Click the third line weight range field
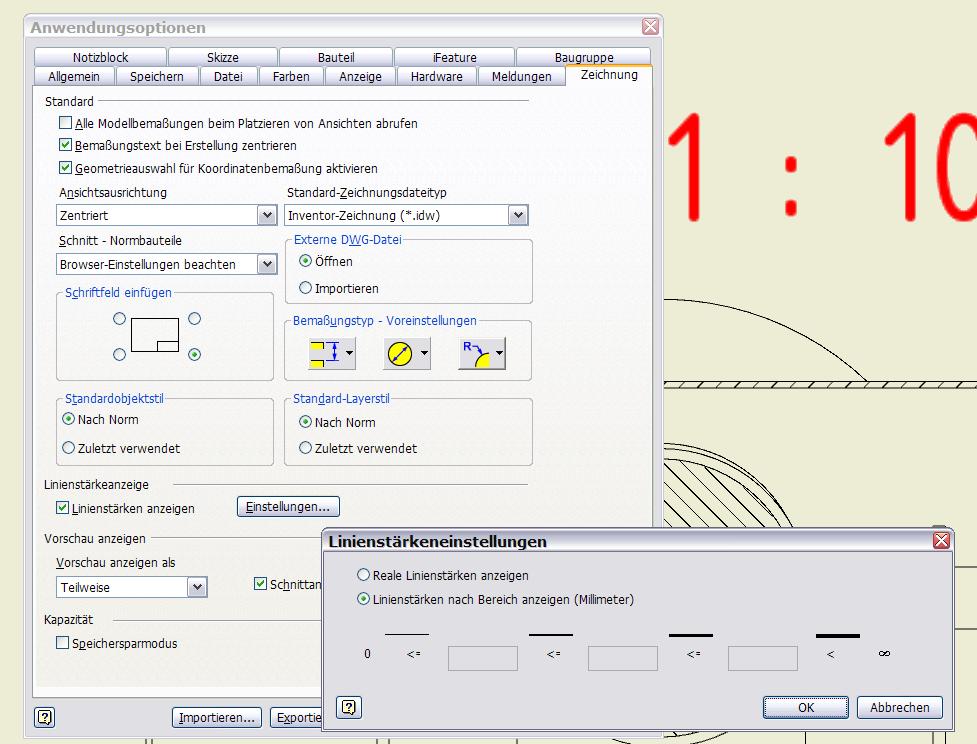 click(763, 658)
